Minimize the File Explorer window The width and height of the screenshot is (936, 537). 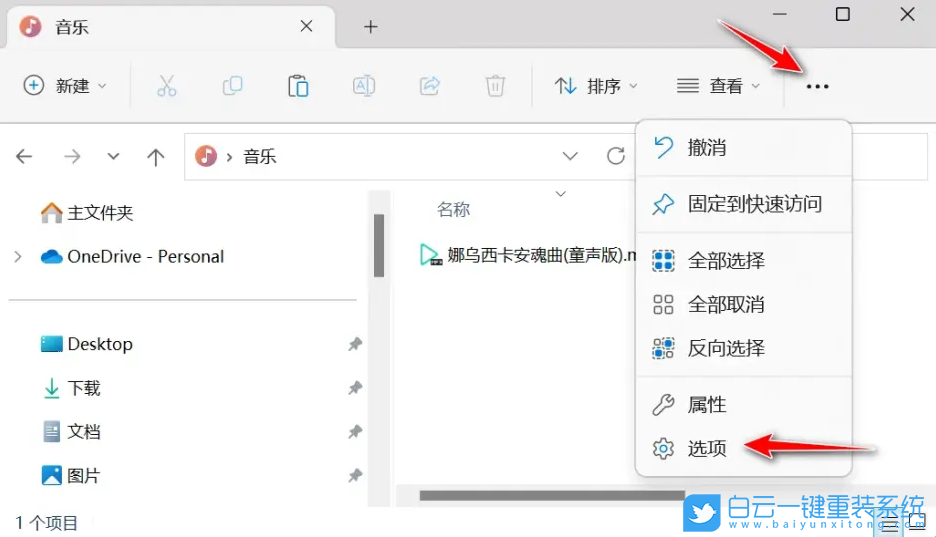tap(780, 14)
